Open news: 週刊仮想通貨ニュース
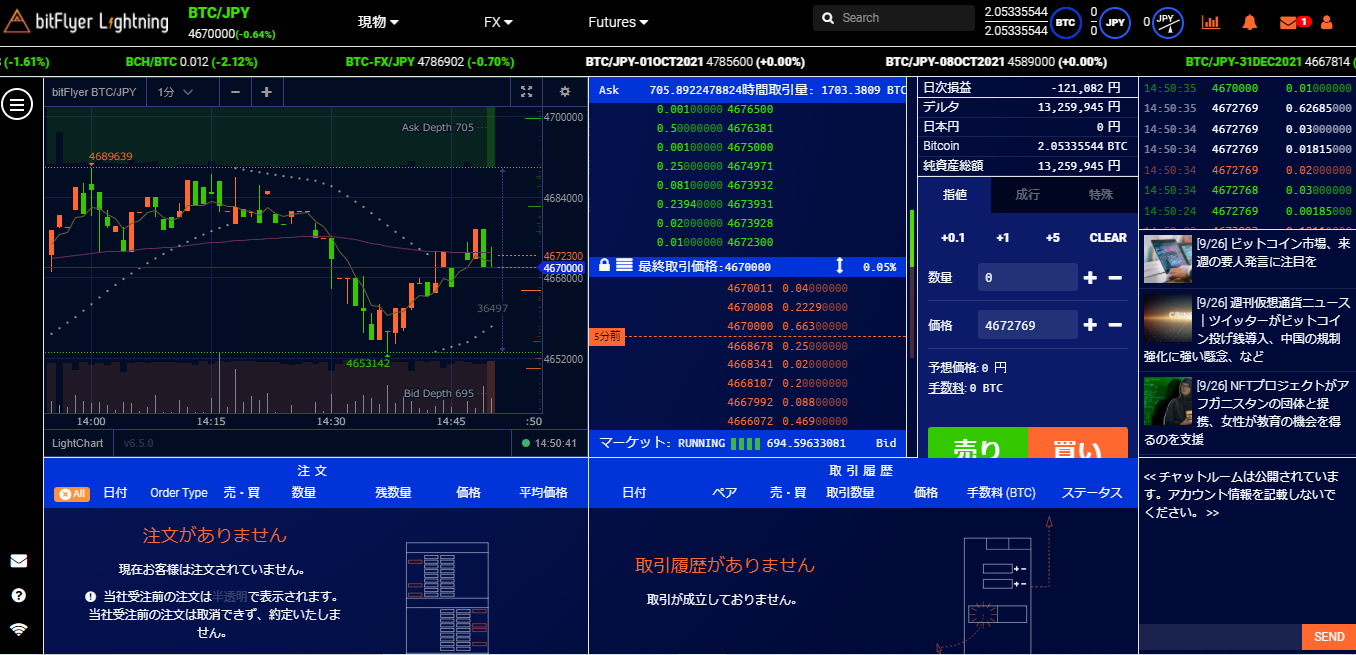1356x655 pixels. coord(1248,328)
